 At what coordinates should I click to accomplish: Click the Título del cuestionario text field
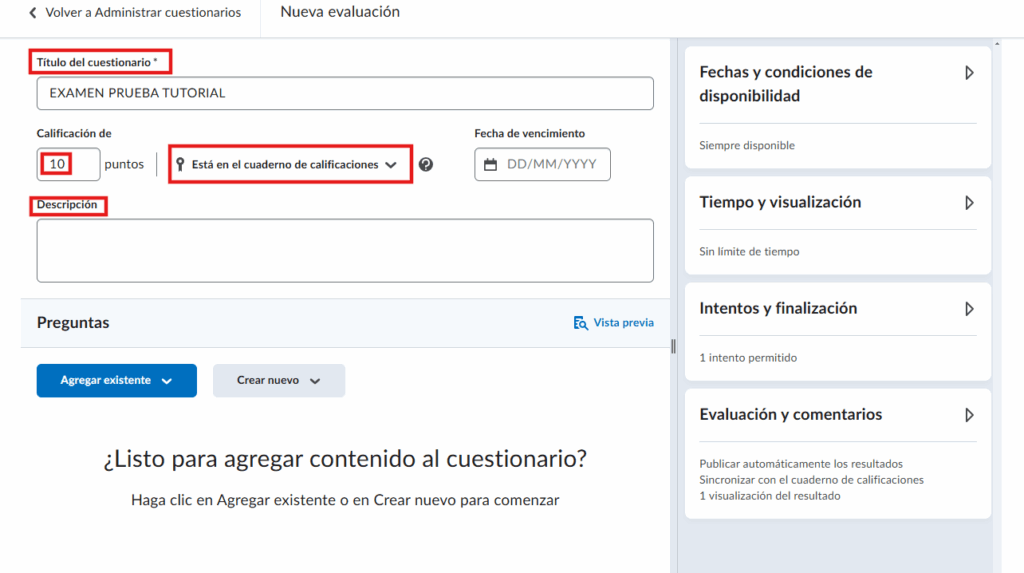click(x=345, y=93)
